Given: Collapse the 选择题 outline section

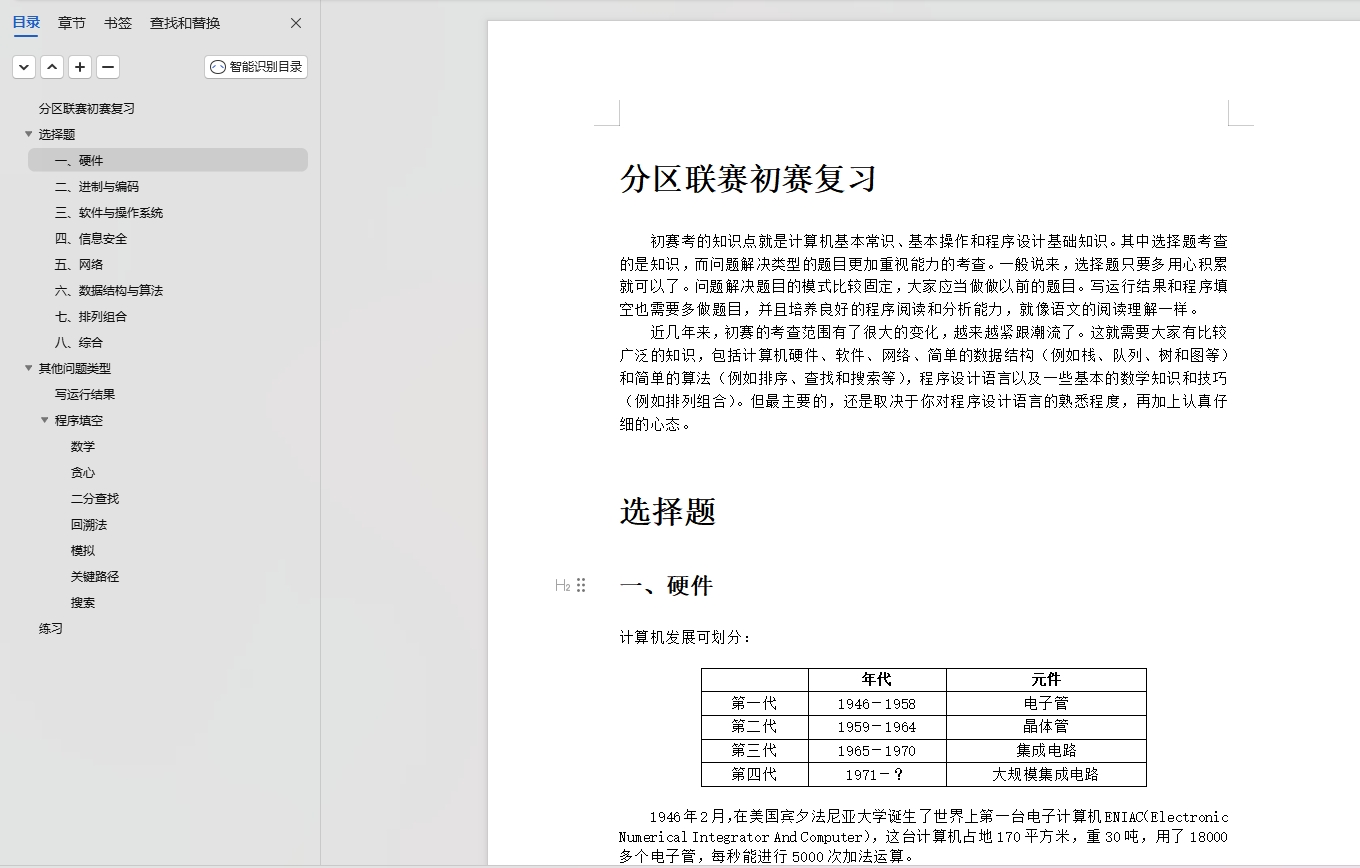Looking at the screenshot, I should point(28,134).
